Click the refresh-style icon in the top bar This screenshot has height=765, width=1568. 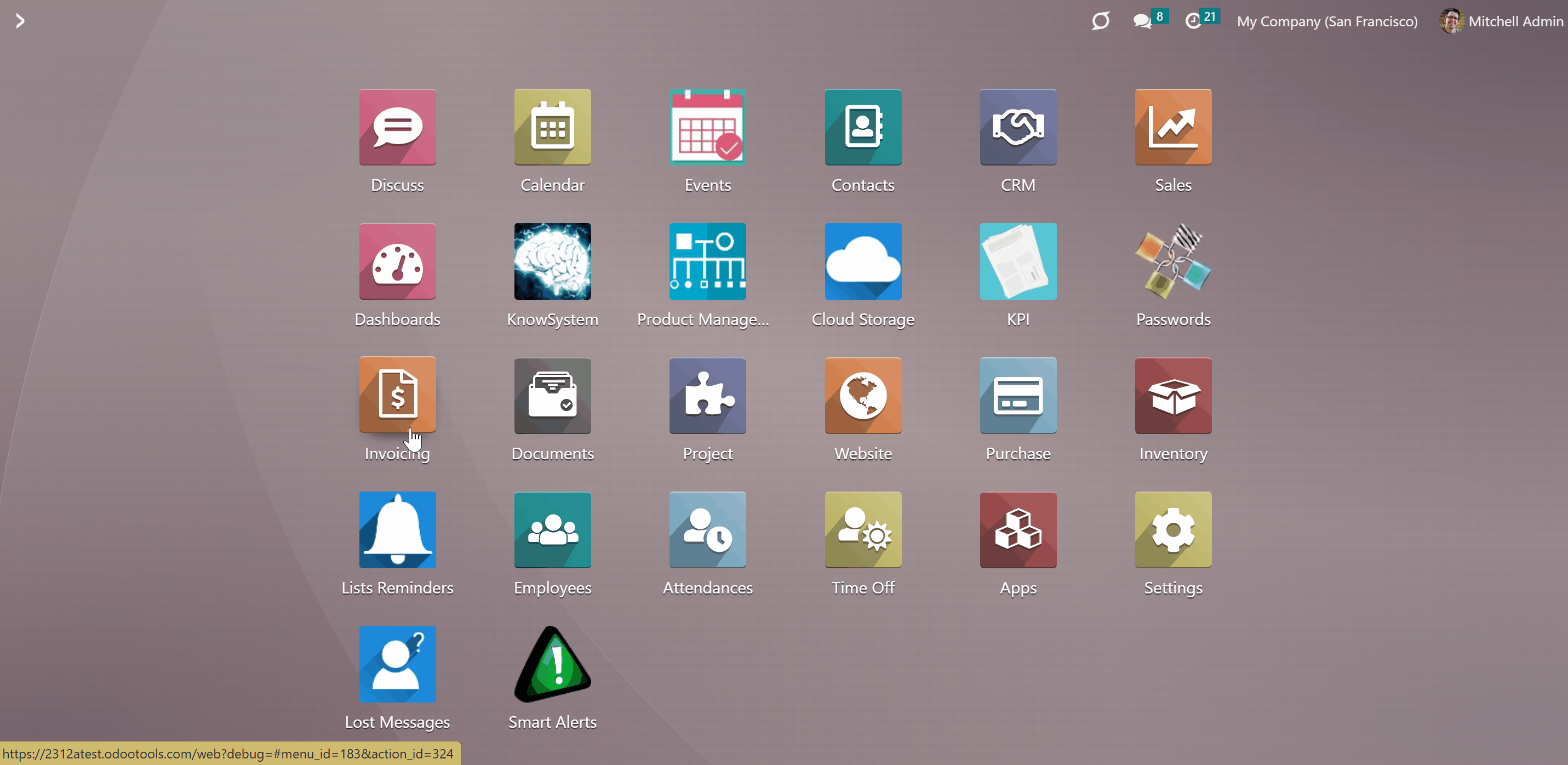tap(1101, 21)
